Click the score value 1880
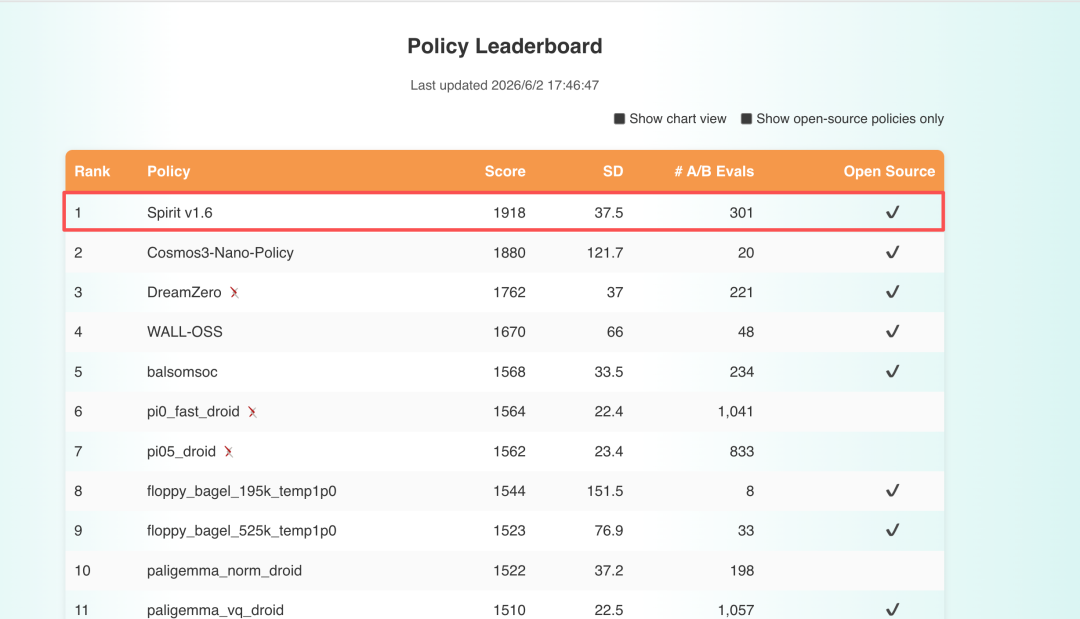The image size is (1080, 619). (509, 253)
